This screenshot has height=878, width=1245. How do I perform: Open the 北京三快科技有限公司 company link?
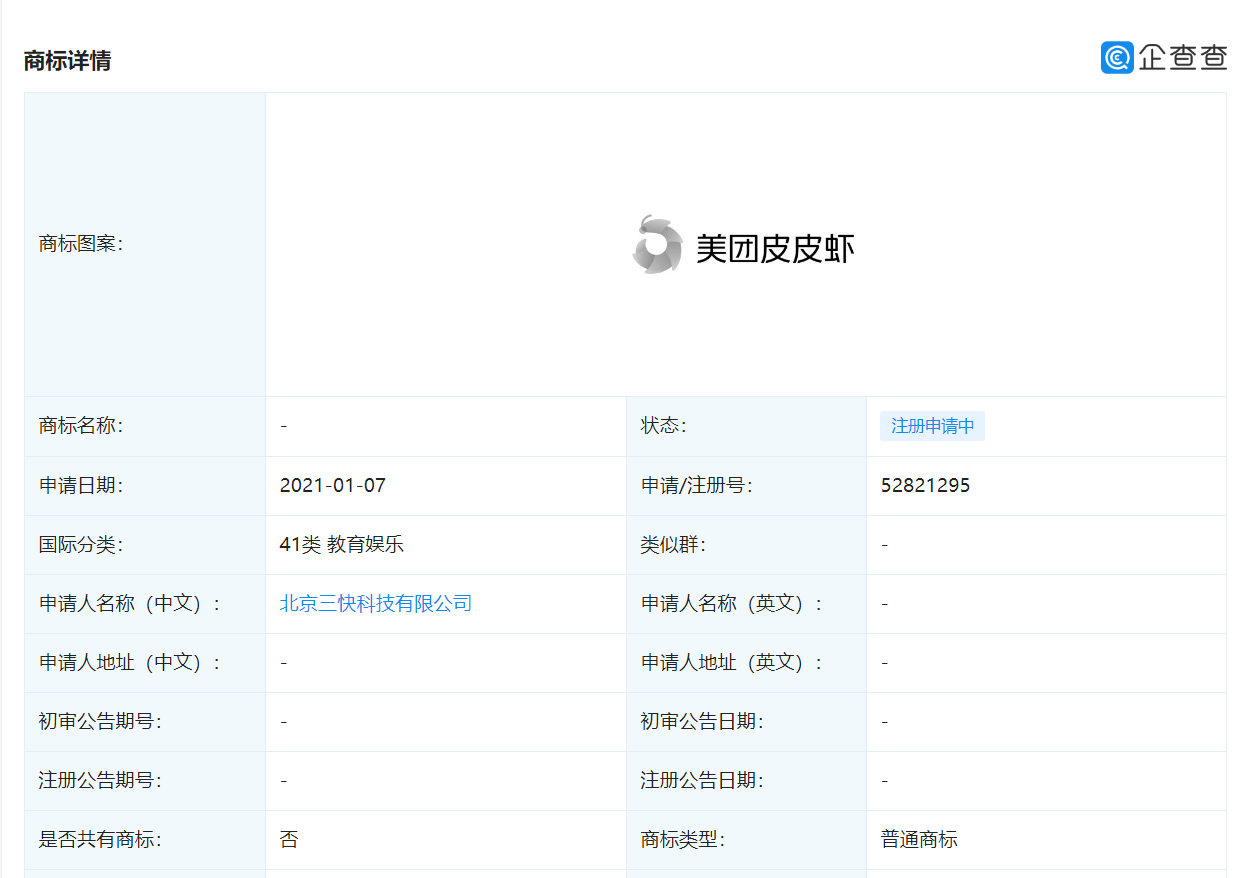click(x=375, y=603)
